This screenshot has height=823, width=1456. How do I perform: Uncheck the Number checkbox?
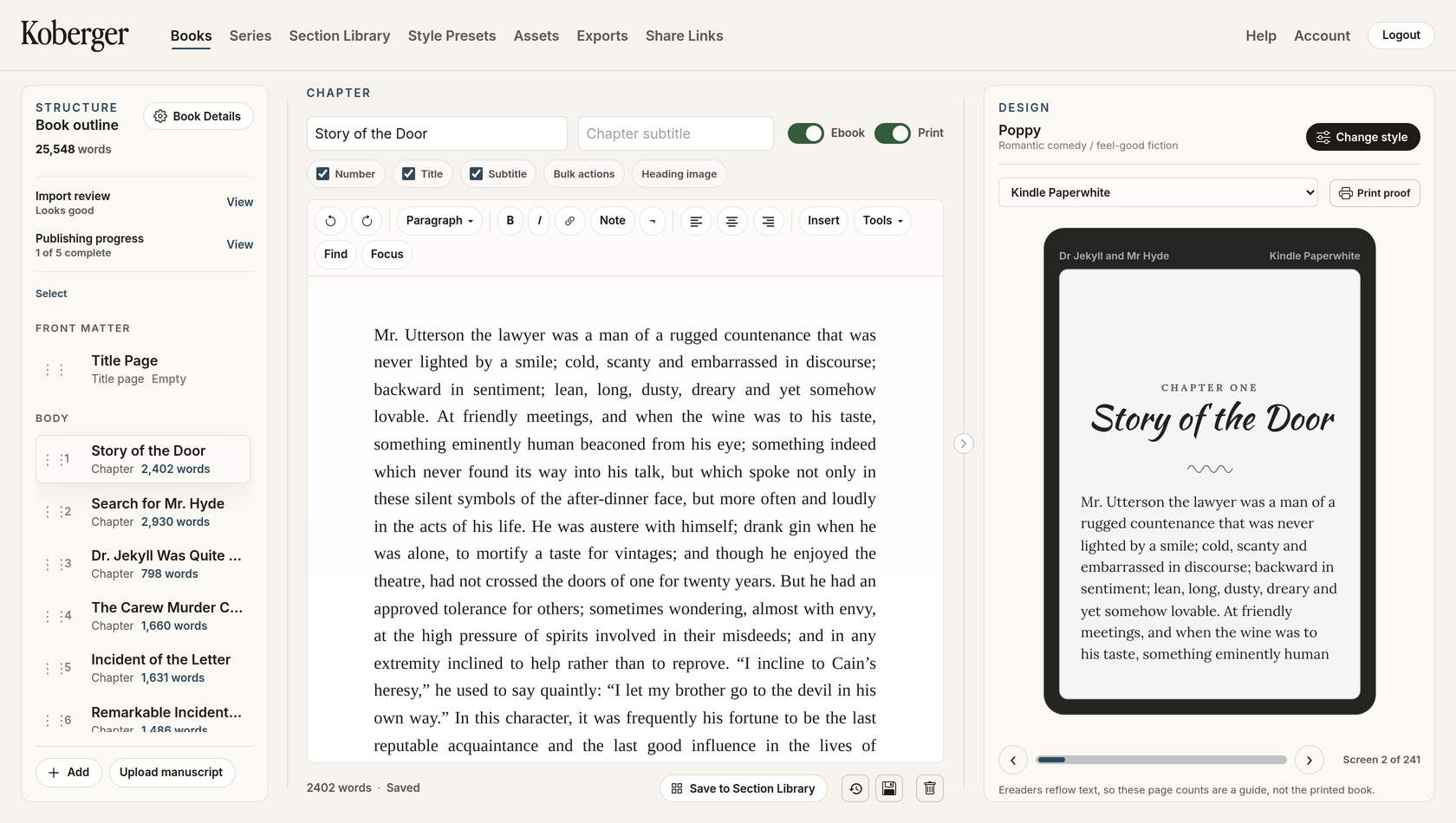coord(322,174)
